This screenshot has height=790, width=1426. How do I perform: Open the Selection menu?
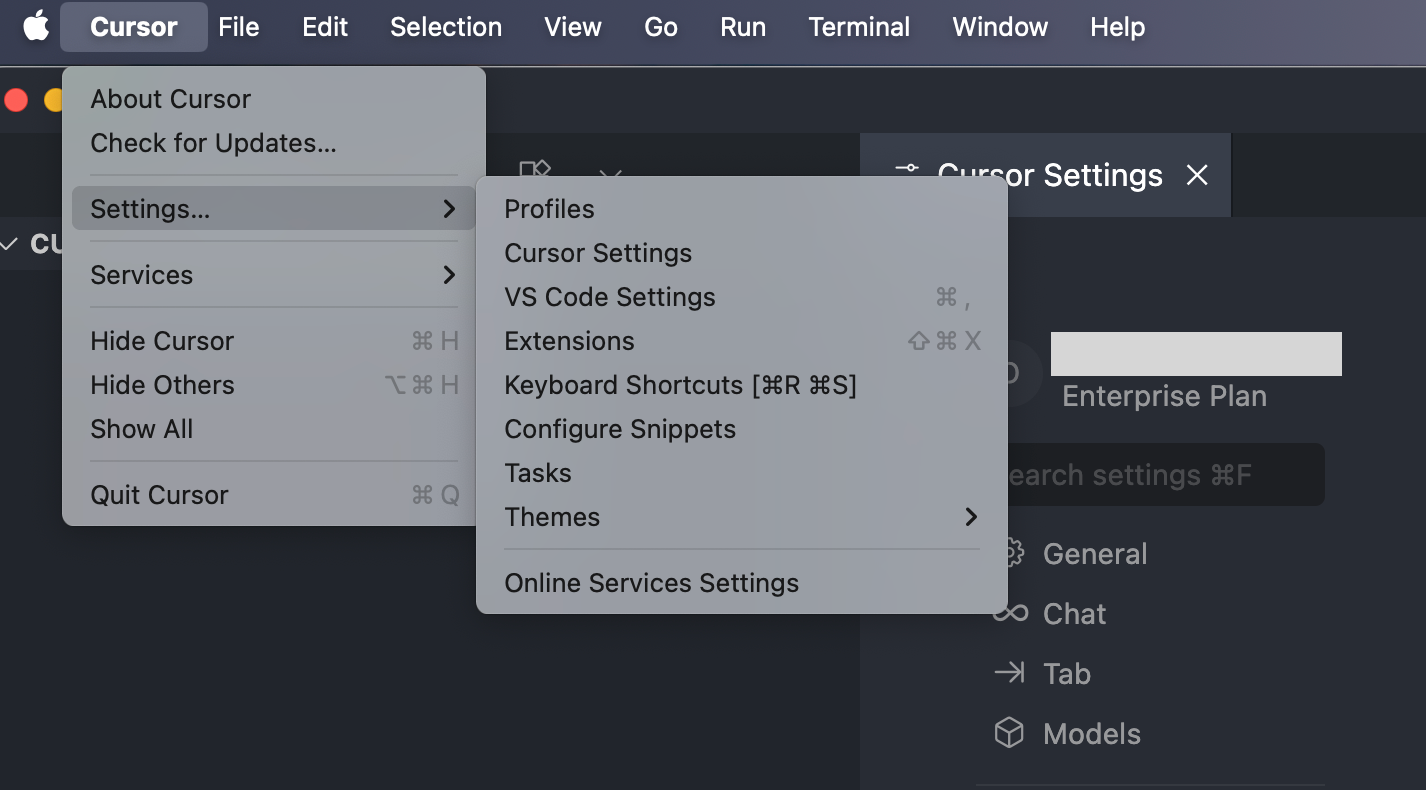point(446,27)
